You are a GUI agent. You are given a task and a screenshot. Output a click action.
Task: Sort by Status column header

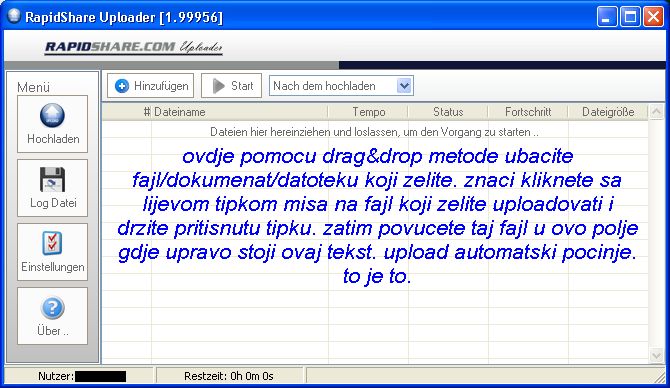point(448,112)
